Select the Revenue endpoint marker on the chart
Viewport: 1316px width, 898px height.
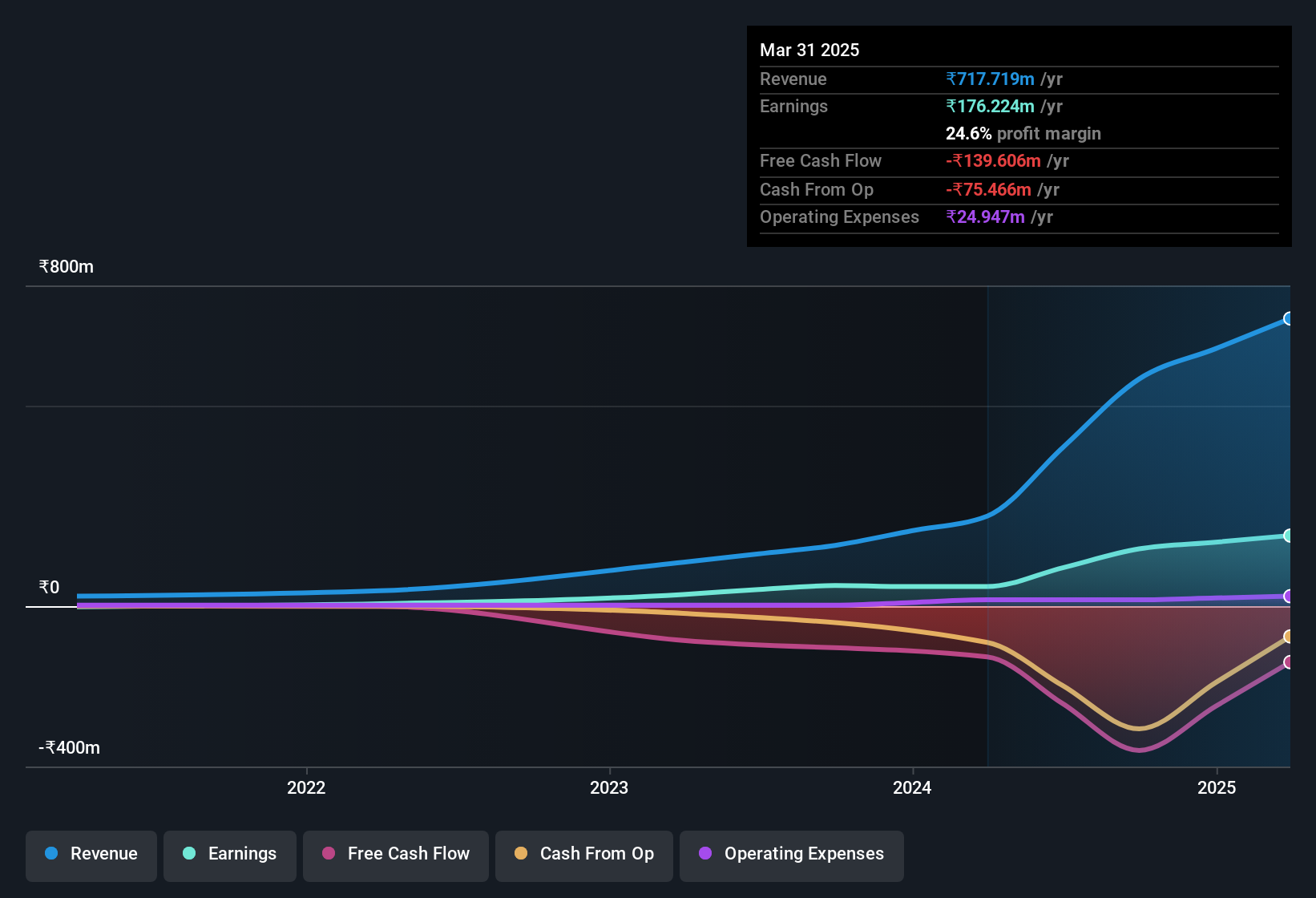1288,318
